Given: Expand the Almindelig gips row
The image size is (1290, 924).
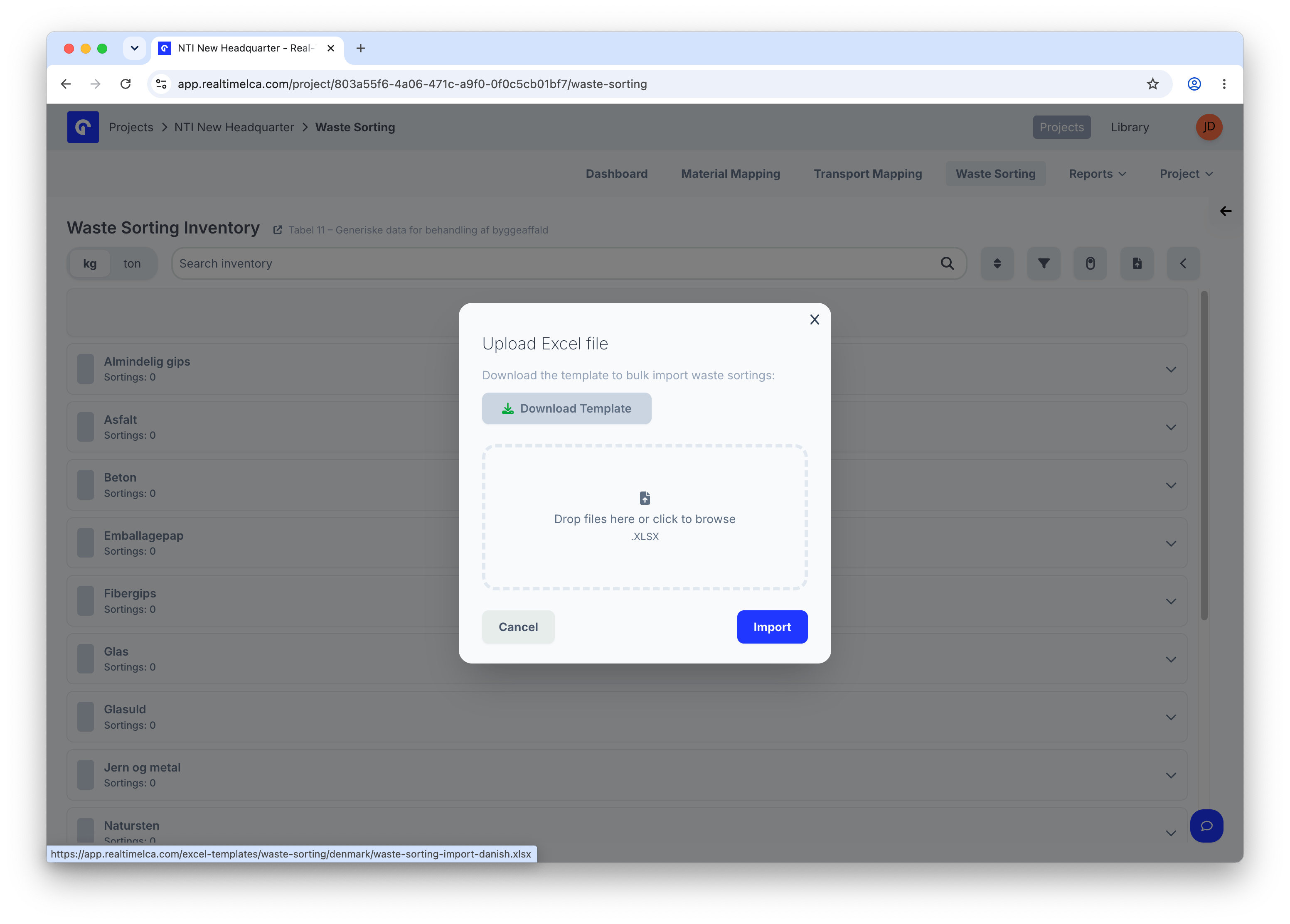Looking at the screenshot, I should pyautogui.click(x=1171, y=370).
